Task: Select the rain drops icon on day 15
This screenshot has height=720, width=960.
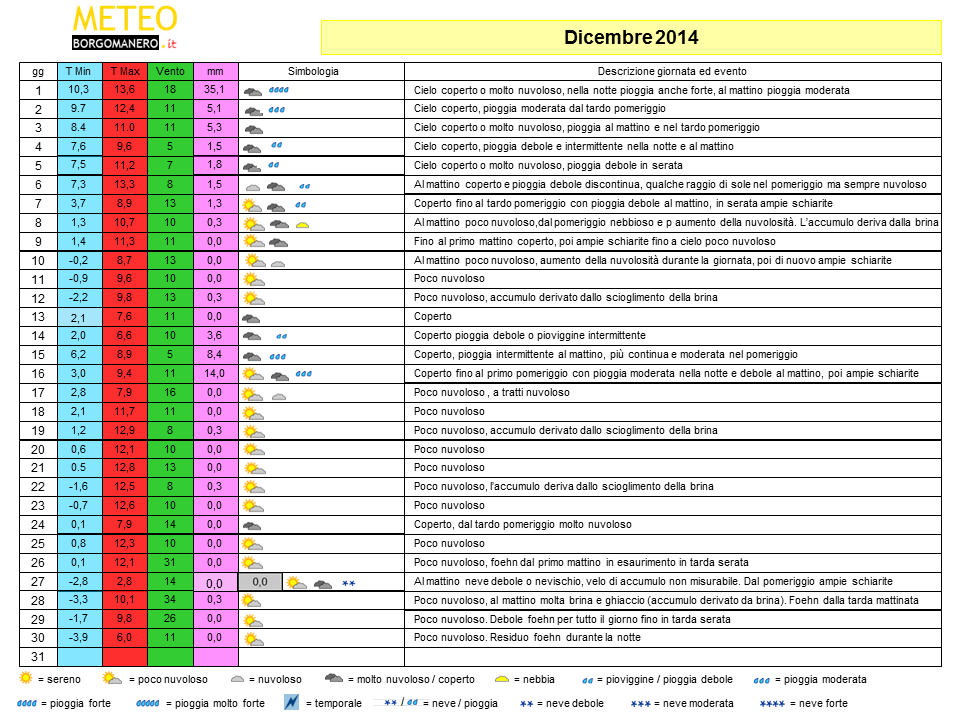Action: coord(278,356)
